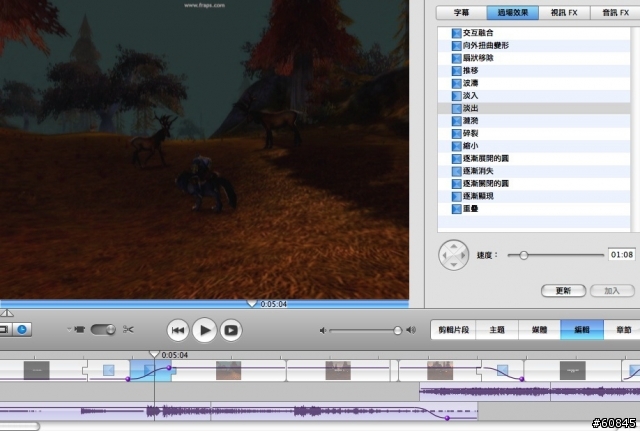
Task: Click the 更新 update button
Action: click(563, 291)
